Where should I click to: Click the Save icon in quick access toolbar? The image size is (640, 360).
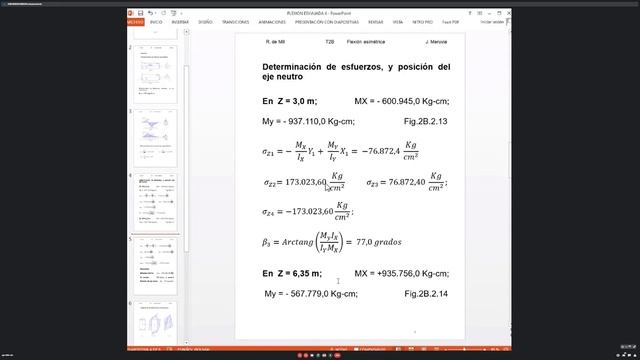pyautogui.click(x=140, y=13)
